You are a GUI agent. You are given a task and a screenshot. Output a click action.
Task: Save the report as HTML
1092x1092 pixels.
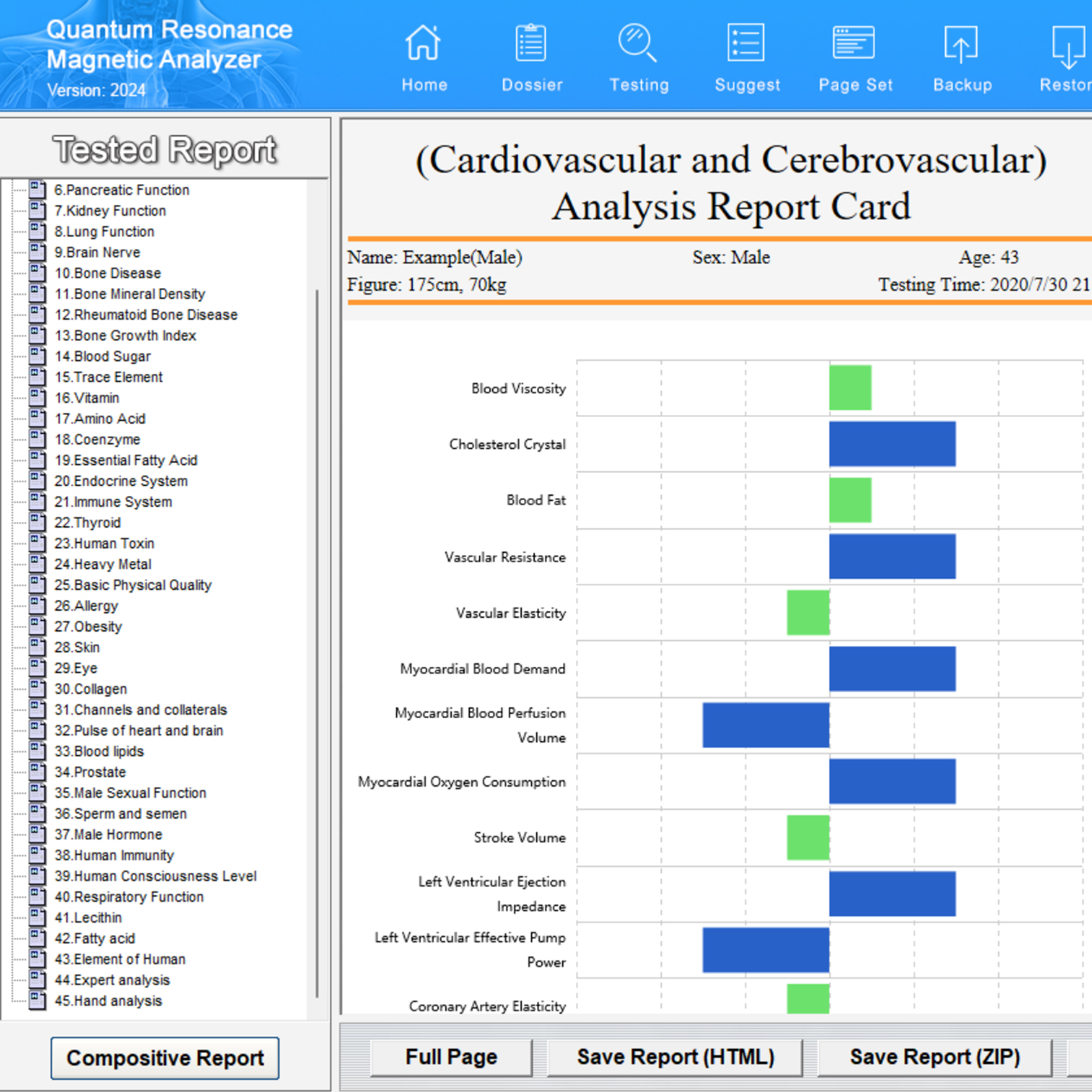[675, 1057]
